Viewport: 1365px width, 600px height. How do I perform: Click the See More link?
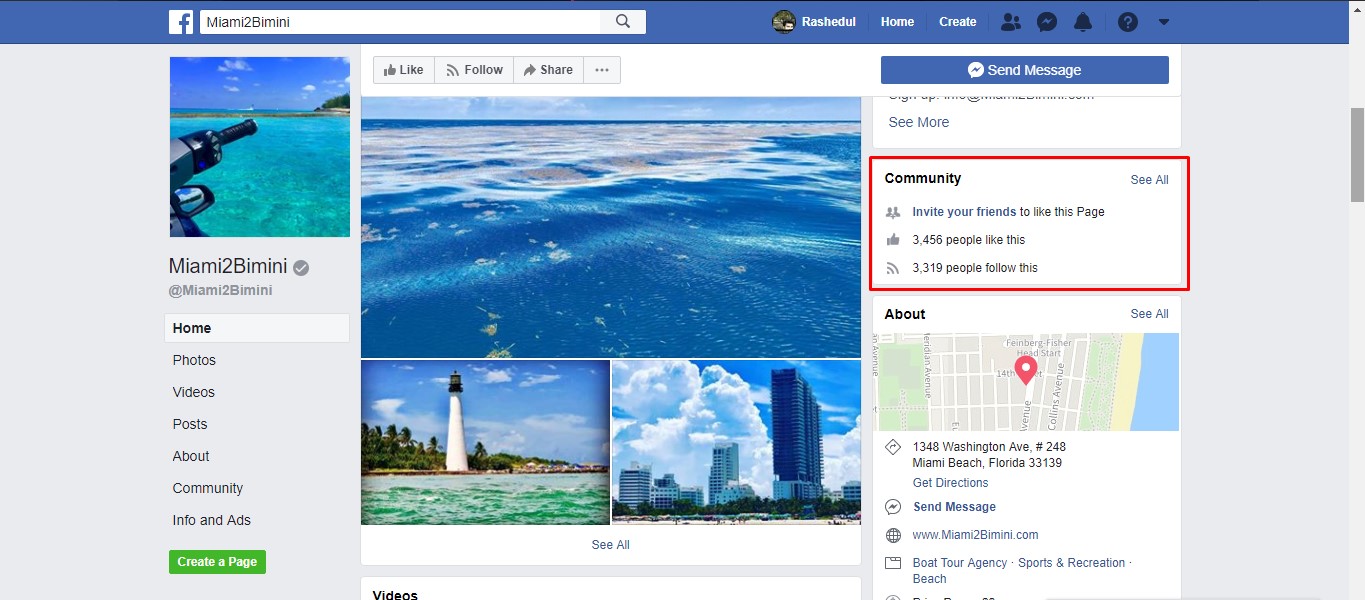coord(919,122)
